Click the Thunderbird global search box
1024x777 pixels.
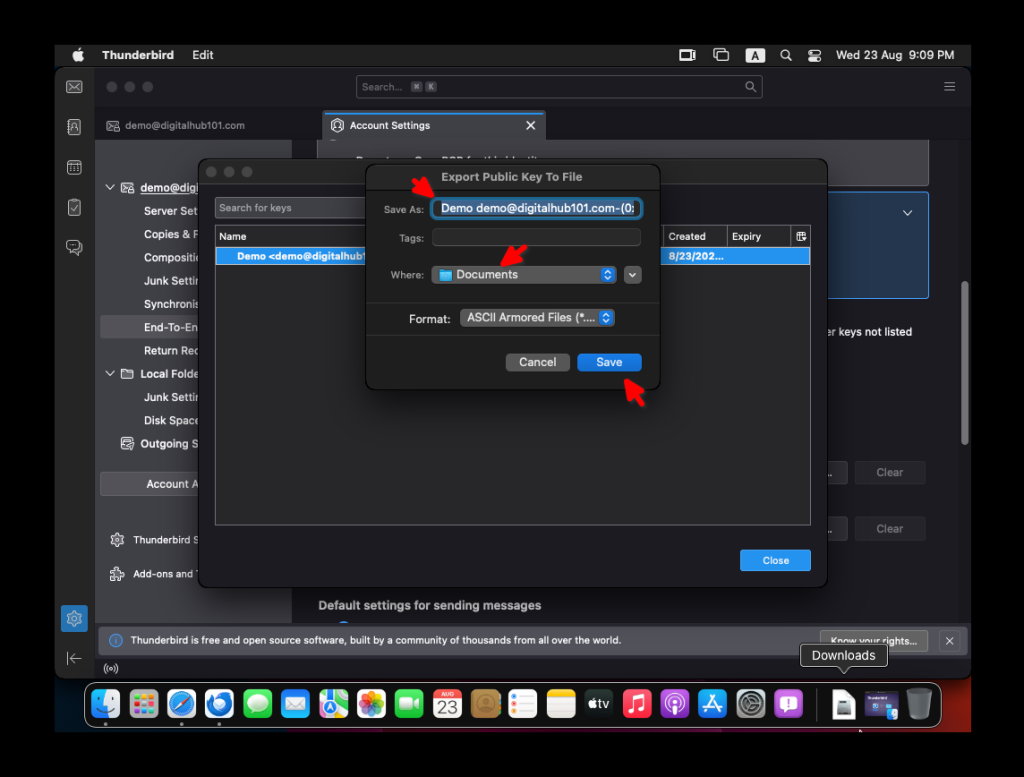[x=559, y=87]
